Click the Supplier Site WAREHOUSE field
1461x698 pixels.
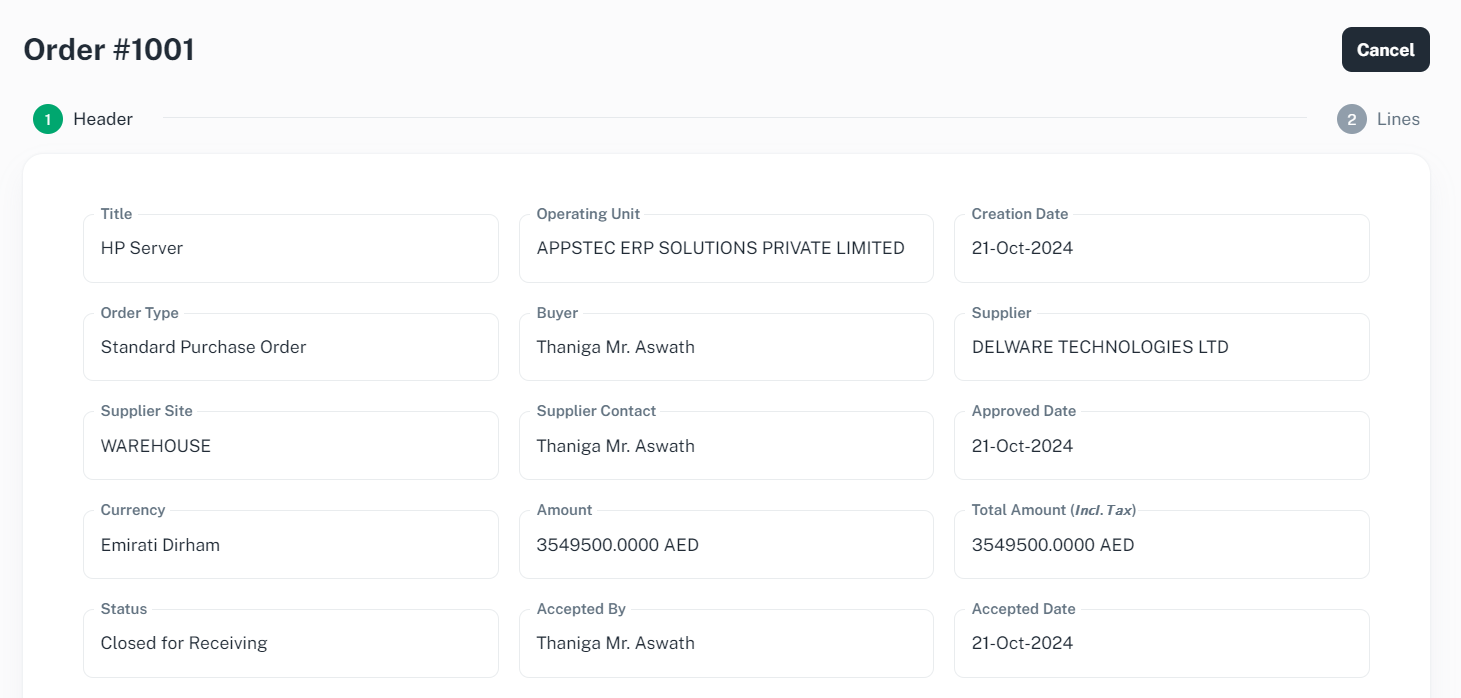click(290, 446)
